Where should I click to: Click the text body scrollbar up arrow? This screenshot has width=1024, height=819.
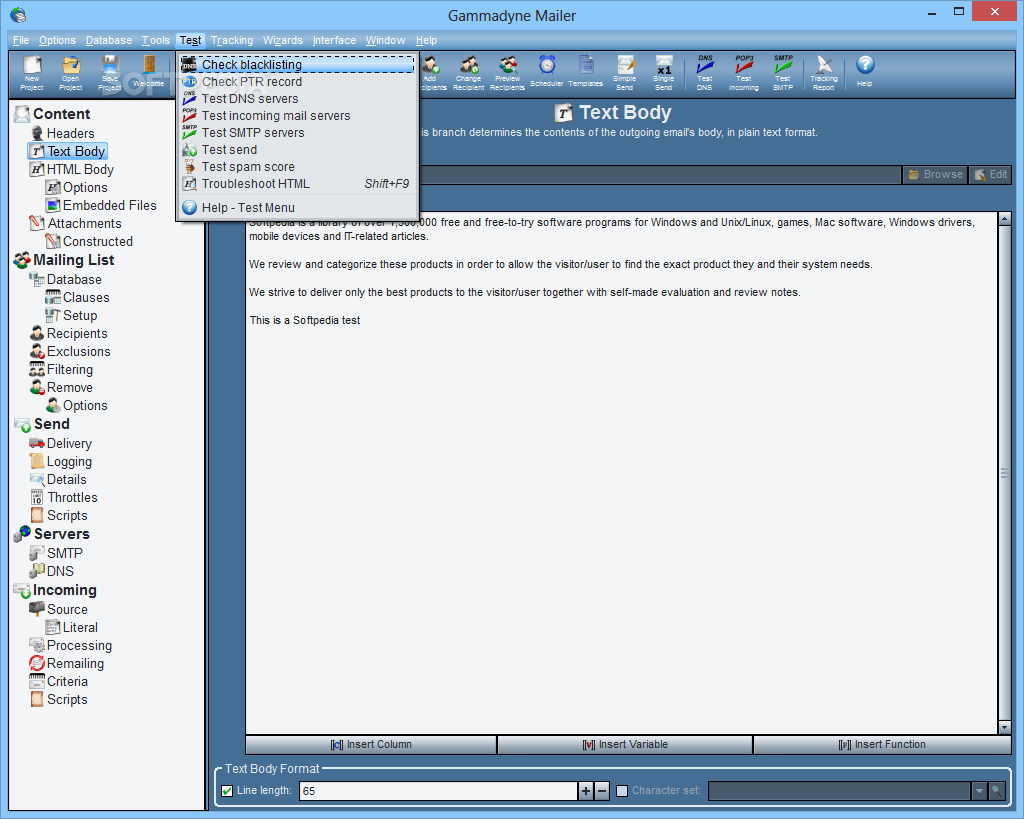point(1004,219)
